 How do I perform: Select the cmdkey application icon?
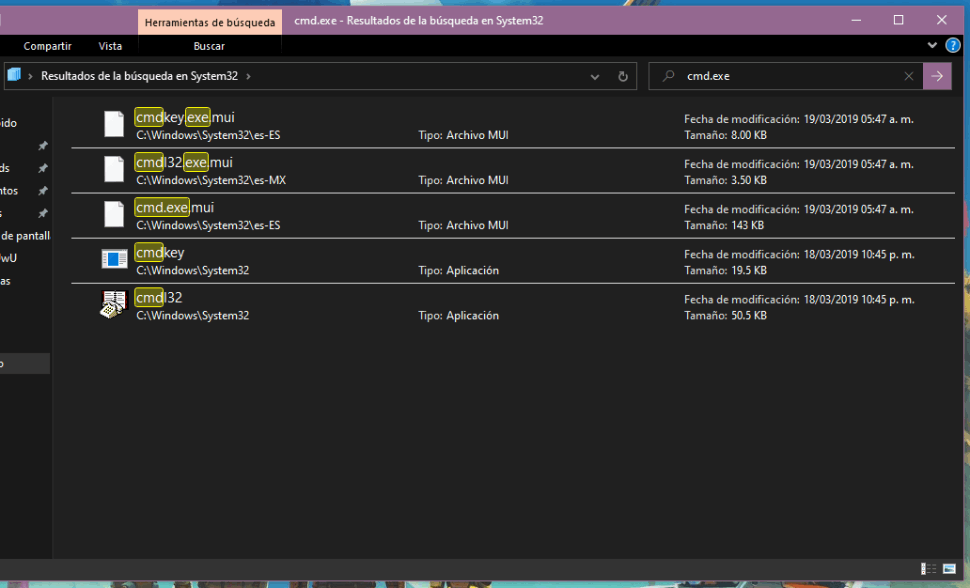(114, 259)
